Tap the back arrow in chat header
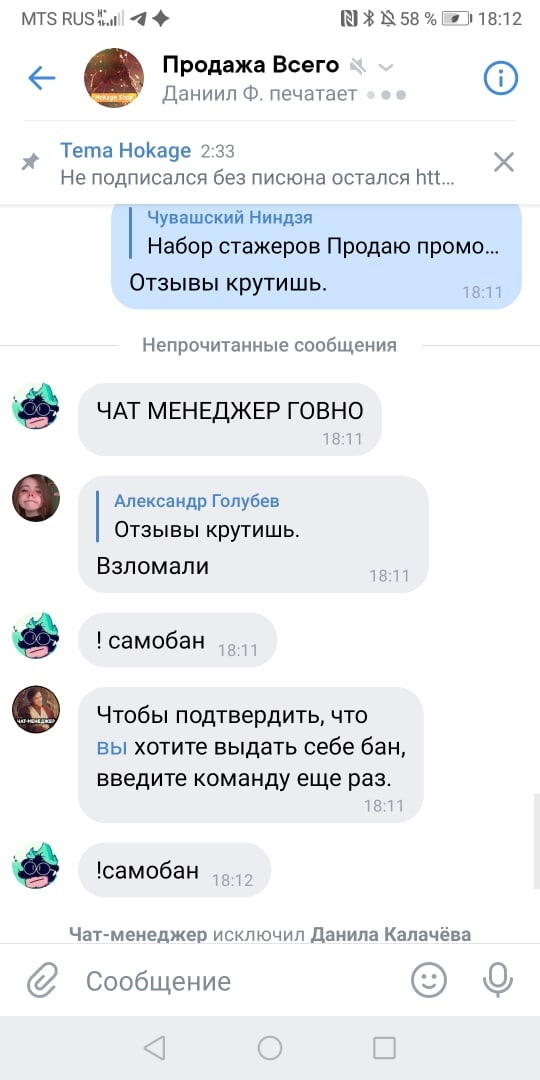The height and width of the screenshot is (1080, 540). coord(41,79)
